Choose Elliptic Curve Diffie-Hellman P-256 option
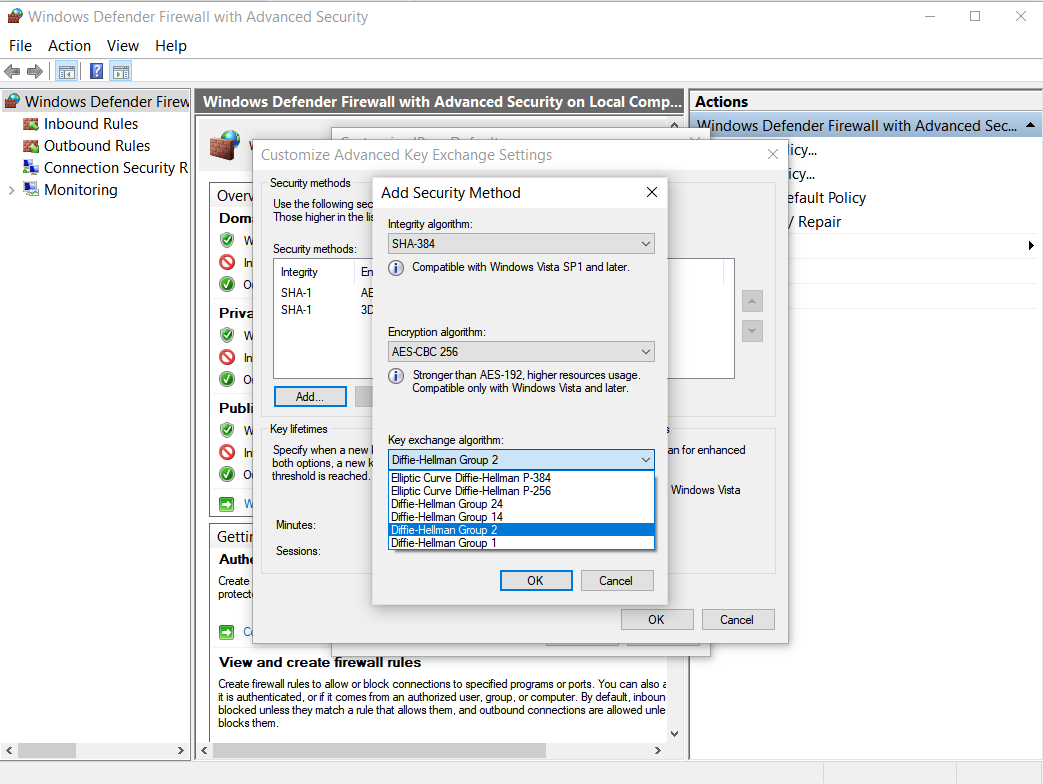This screenshot has width=1043, height=784. (x=521, y=491)
